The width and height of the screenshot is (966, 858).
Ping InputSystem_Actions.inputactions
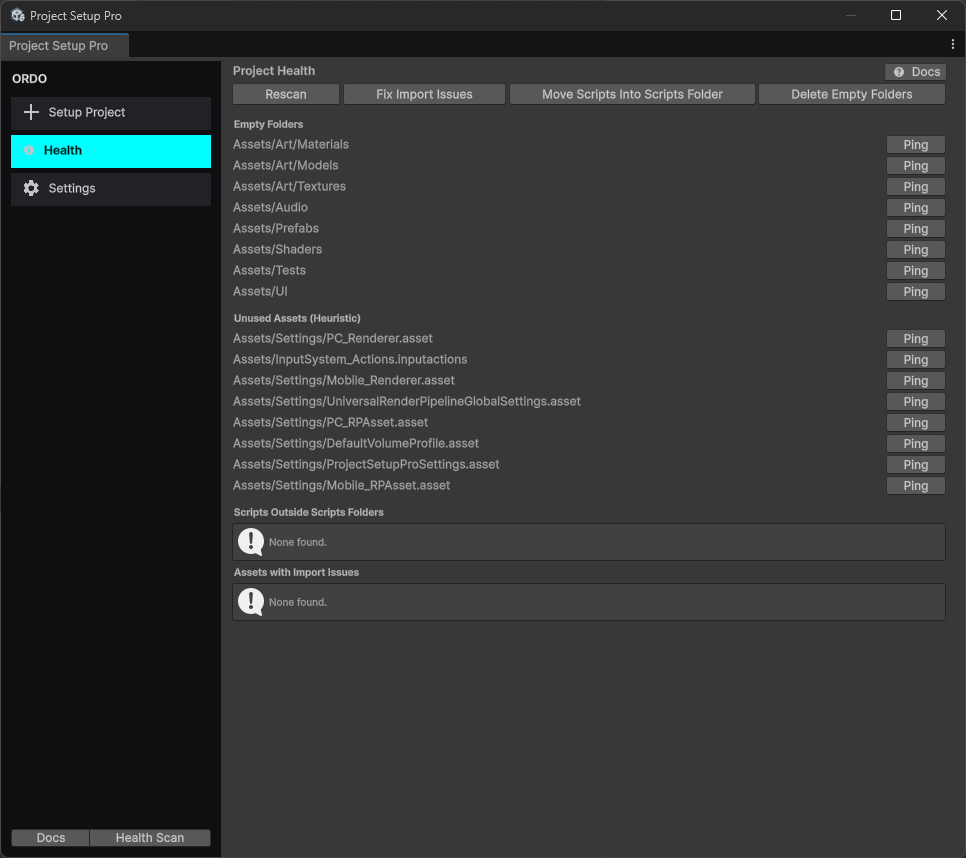pos(915,360)
